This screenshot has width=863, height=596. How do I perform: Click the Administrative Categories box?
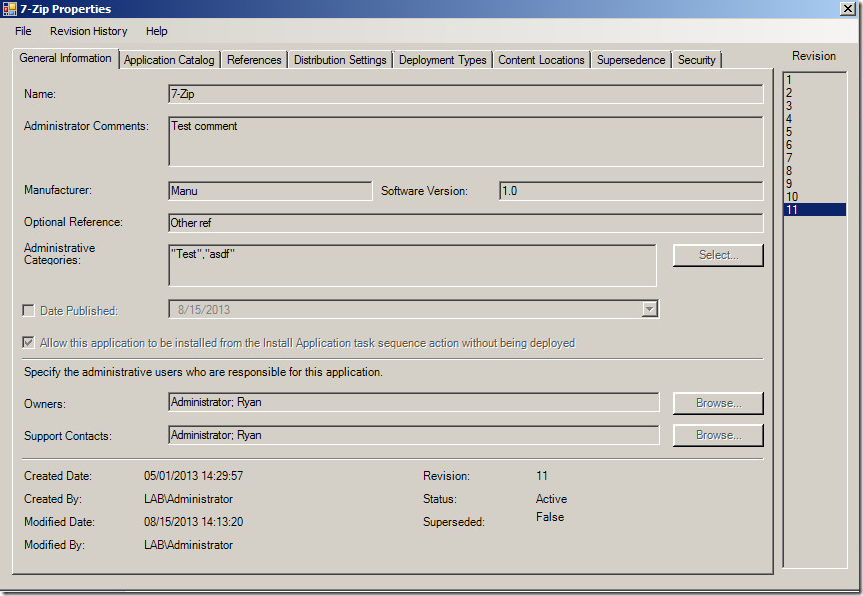412,265
